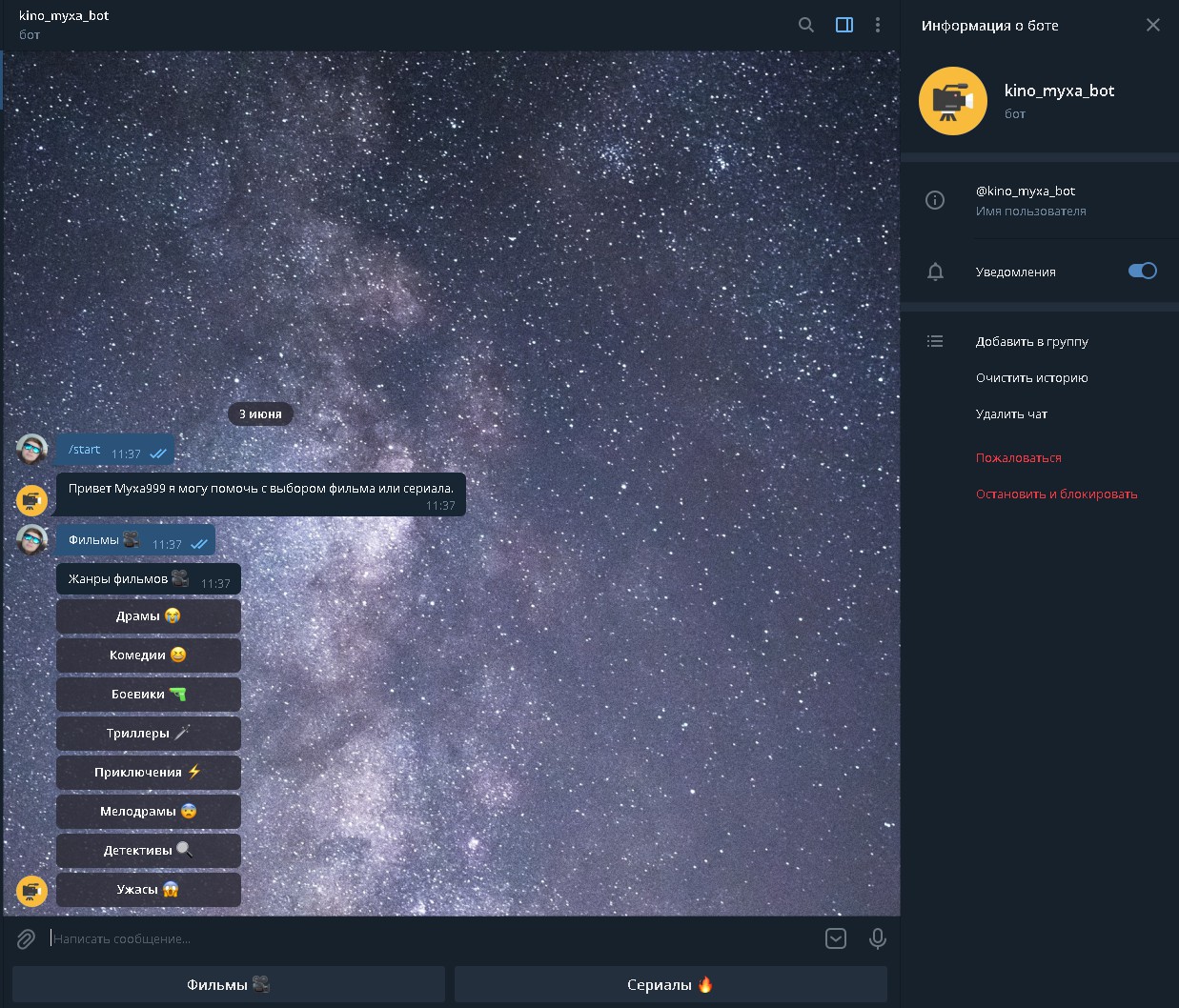Click the user avatar beside /start
1179x1008 pixels.
tap(32, 450)
